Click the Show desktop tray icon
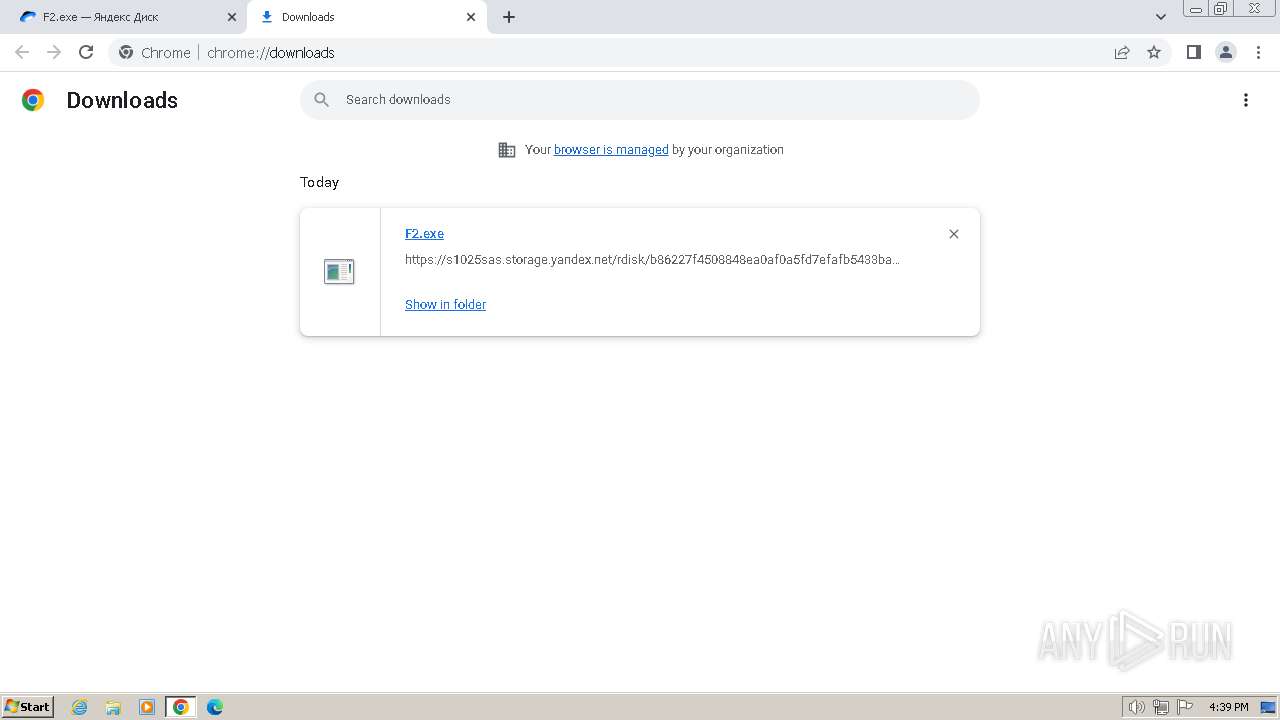Screen dimensions: 1280x720 click(1269, 707)
